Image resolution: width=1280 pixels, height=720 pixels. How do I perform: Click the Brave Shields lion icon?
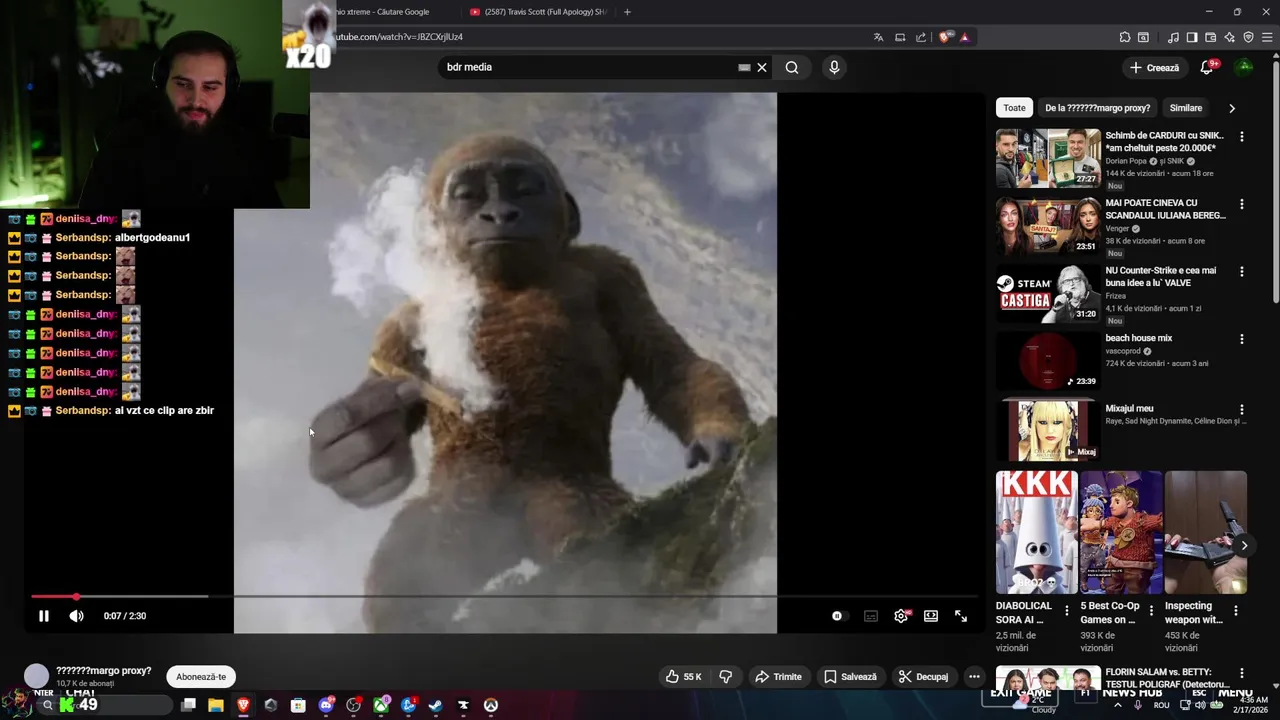pos(945,37)
